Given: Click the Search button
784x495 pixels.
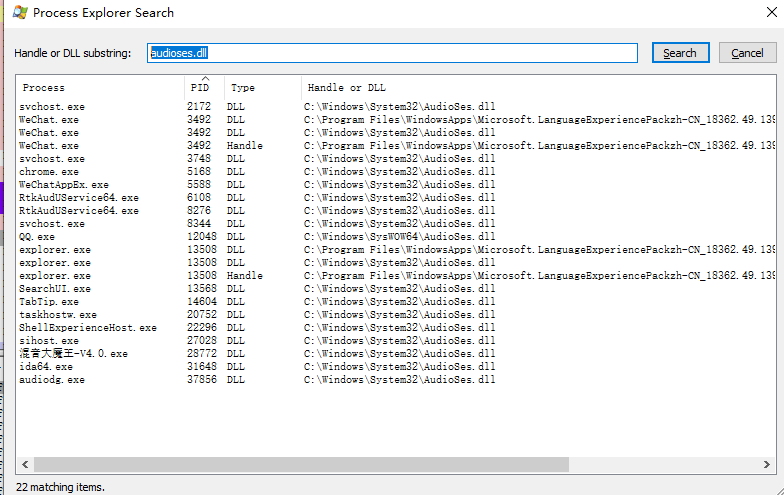Looking at the screenshot, I should tap(680, 53).
